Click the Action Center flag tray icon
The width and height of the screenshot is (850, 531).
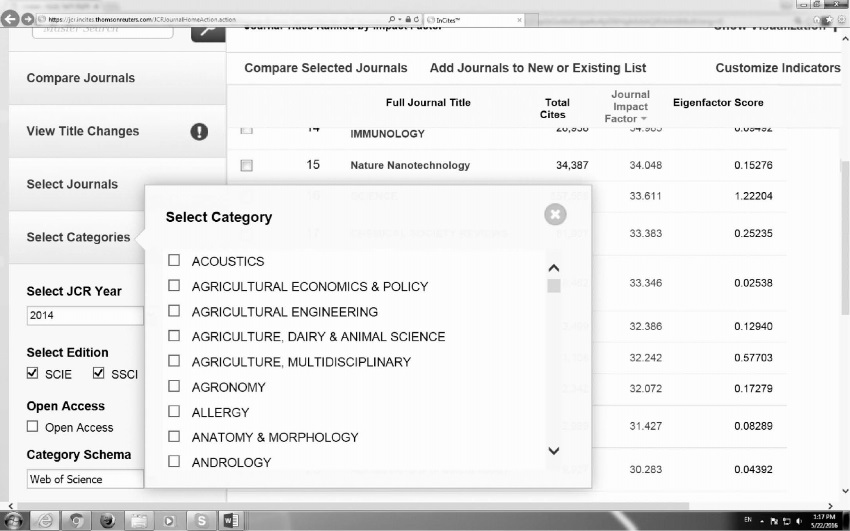point(774,521)
